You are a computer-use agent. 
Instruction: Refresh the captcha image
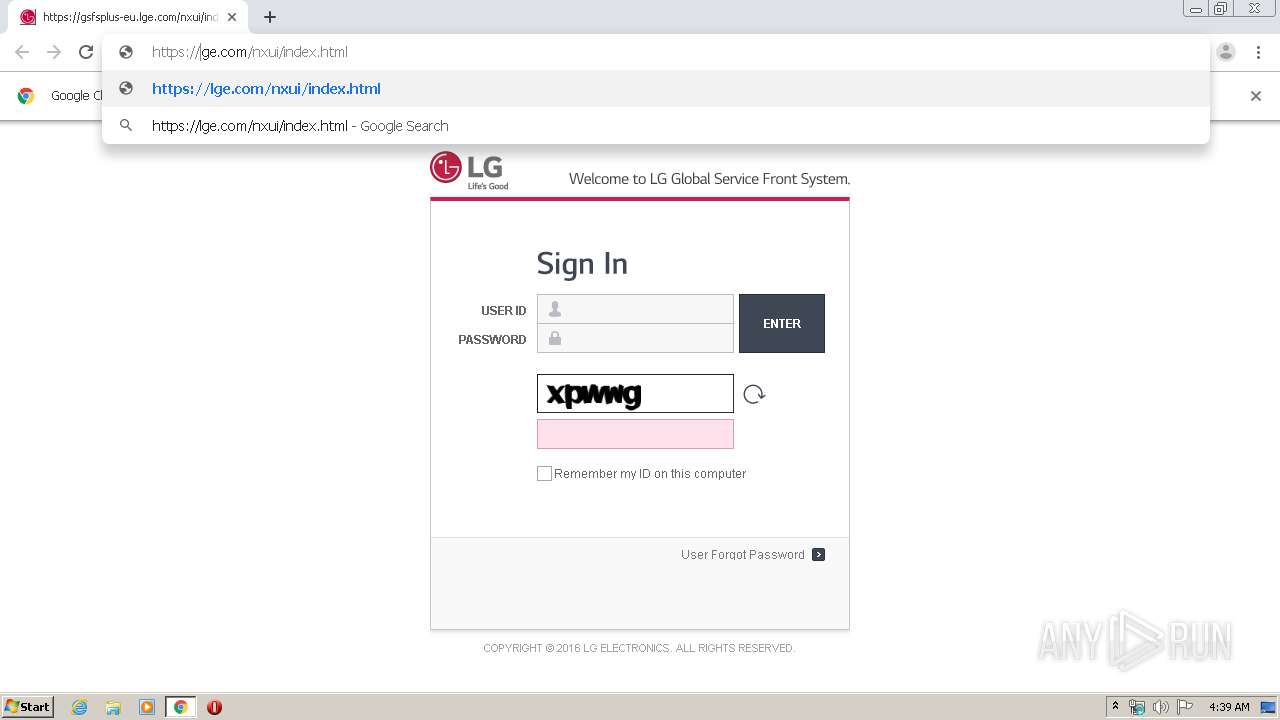(x=754, y=394)
